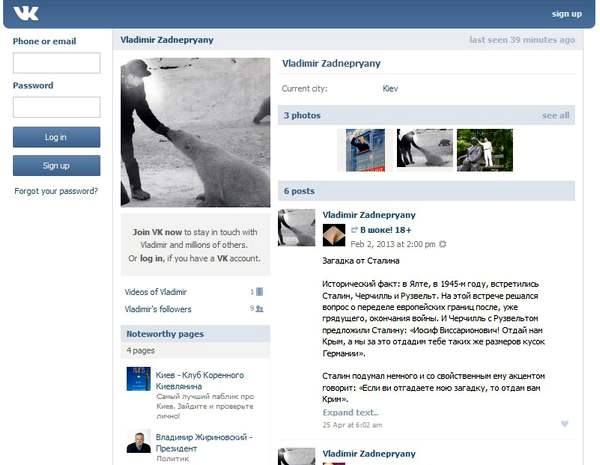Image resolution: width=600 pixels, height=465 pixels.
Task: Focus the Password input field
Action: point(56,107)
